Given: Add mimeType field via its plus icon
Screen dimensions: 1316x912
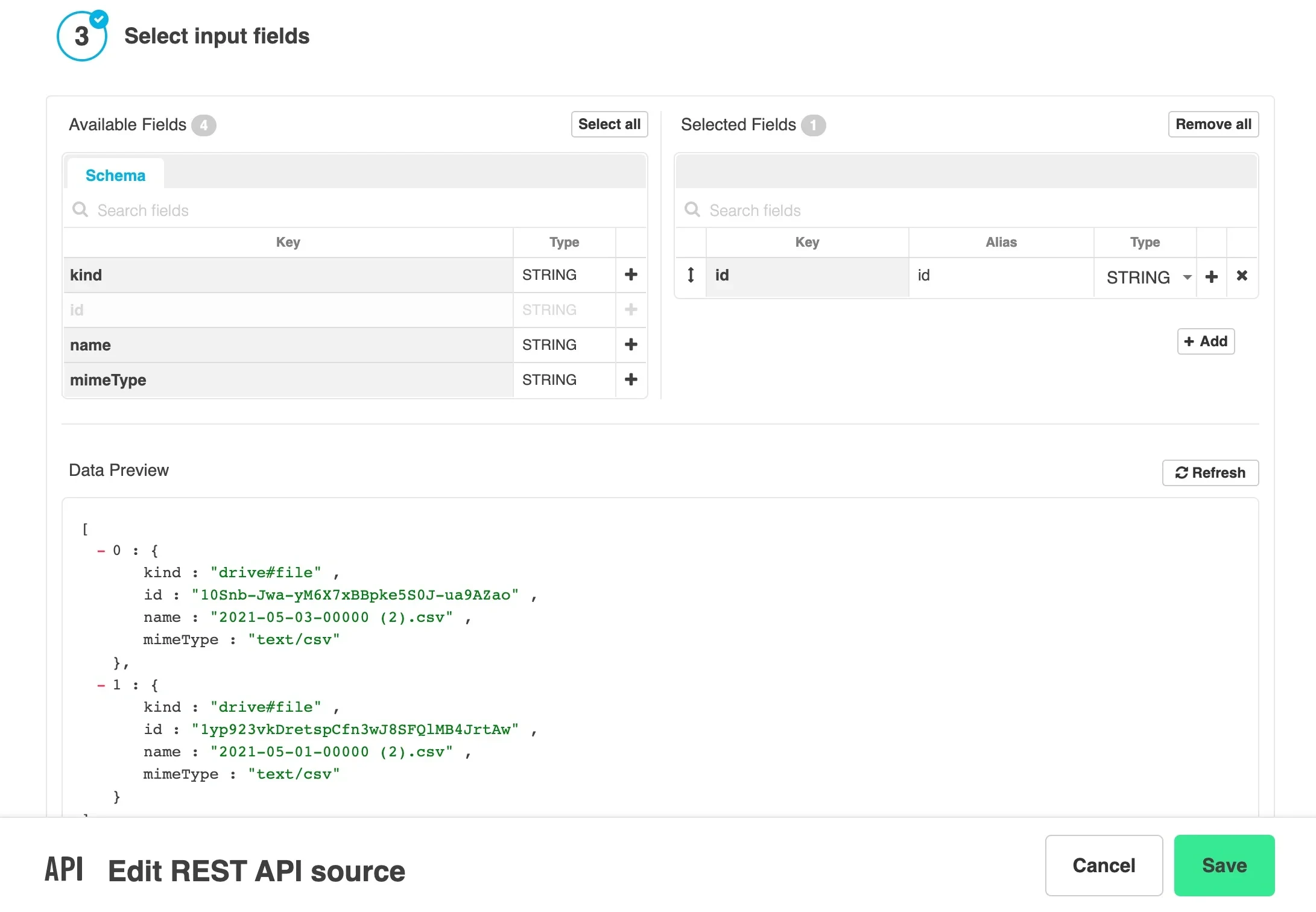Looking at the screenshot, I should 631,380.
